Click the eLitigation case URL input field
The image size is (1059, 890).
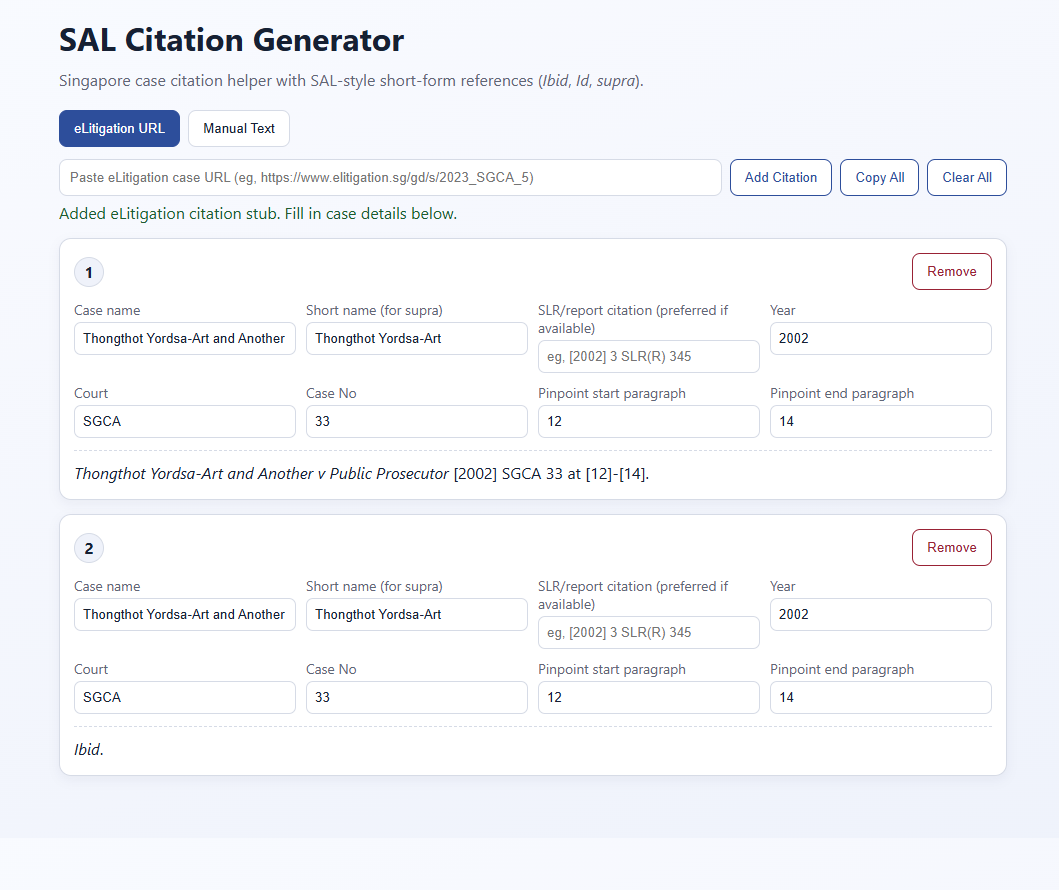(390, 177)
